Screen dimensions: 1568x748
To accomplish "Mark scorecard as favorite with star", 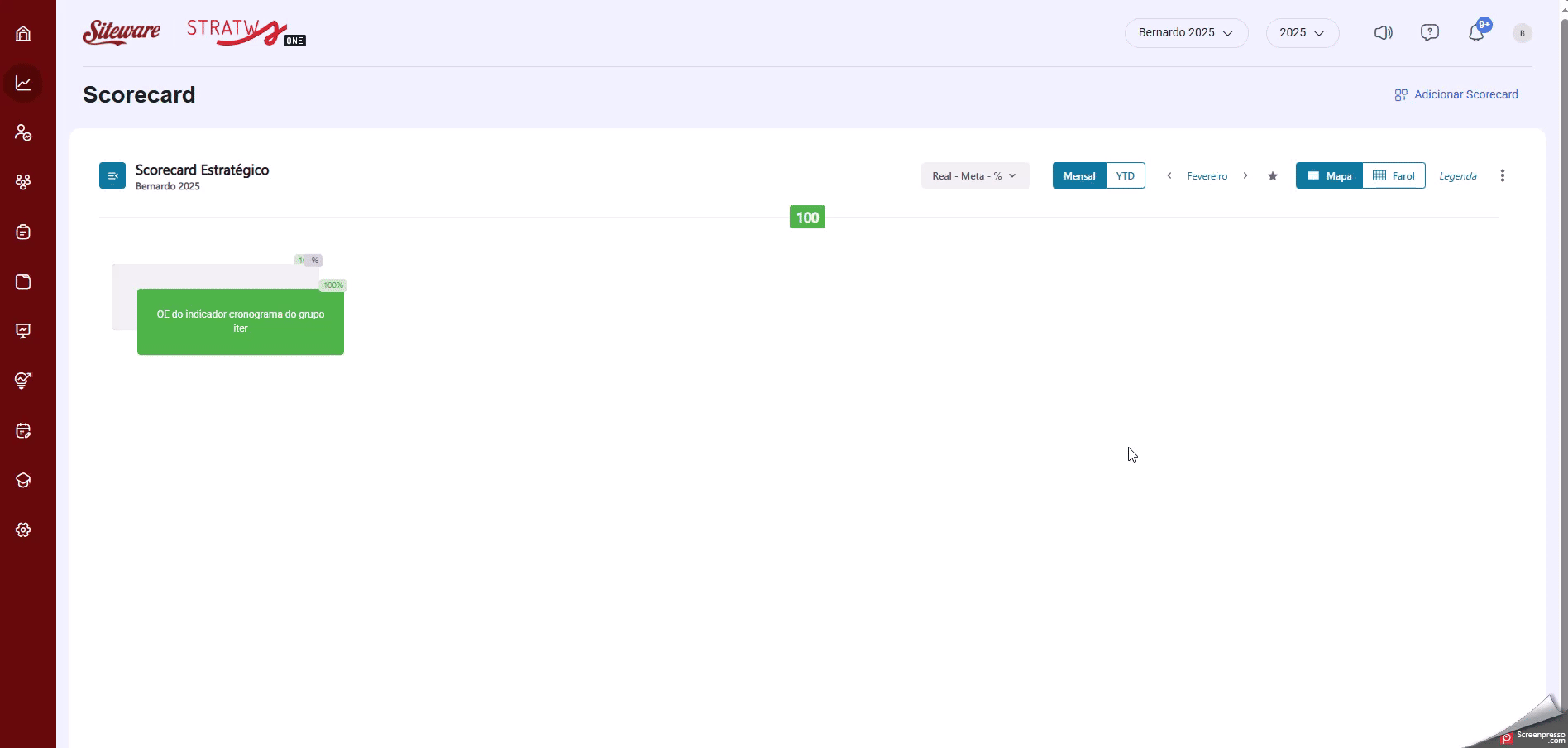I will (1273, 176).
